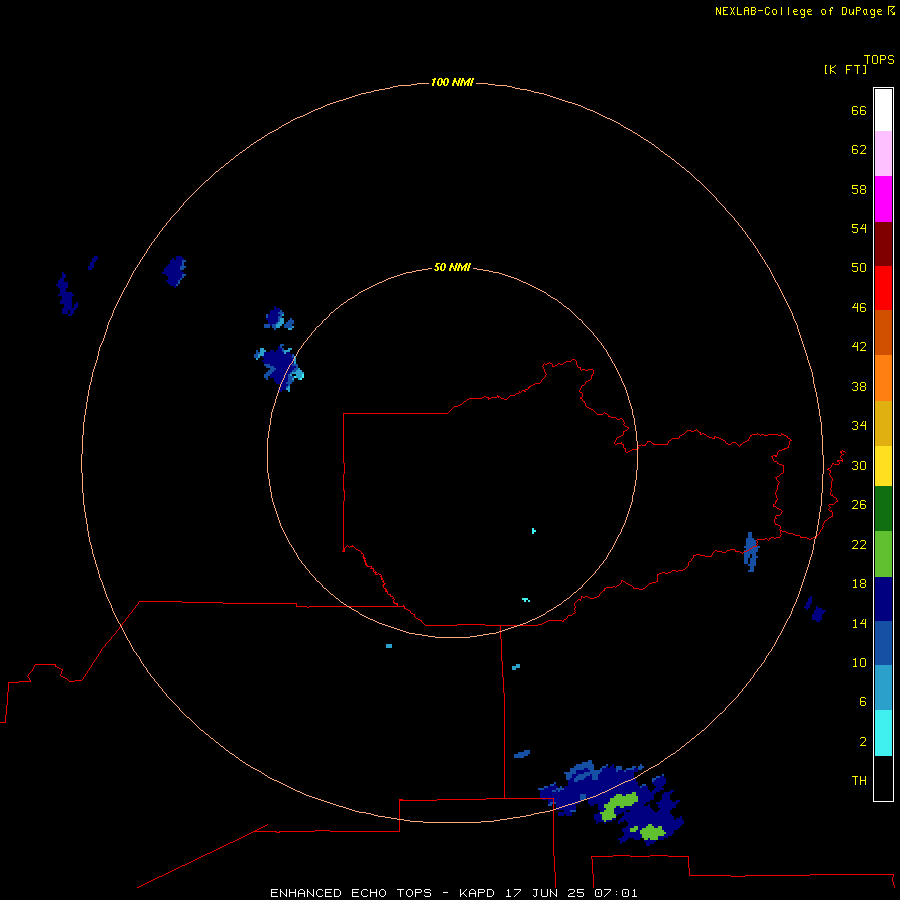Screen dimensions: 900x900
Task: Click the '22' legend value
Action: (x=859, y=544)
